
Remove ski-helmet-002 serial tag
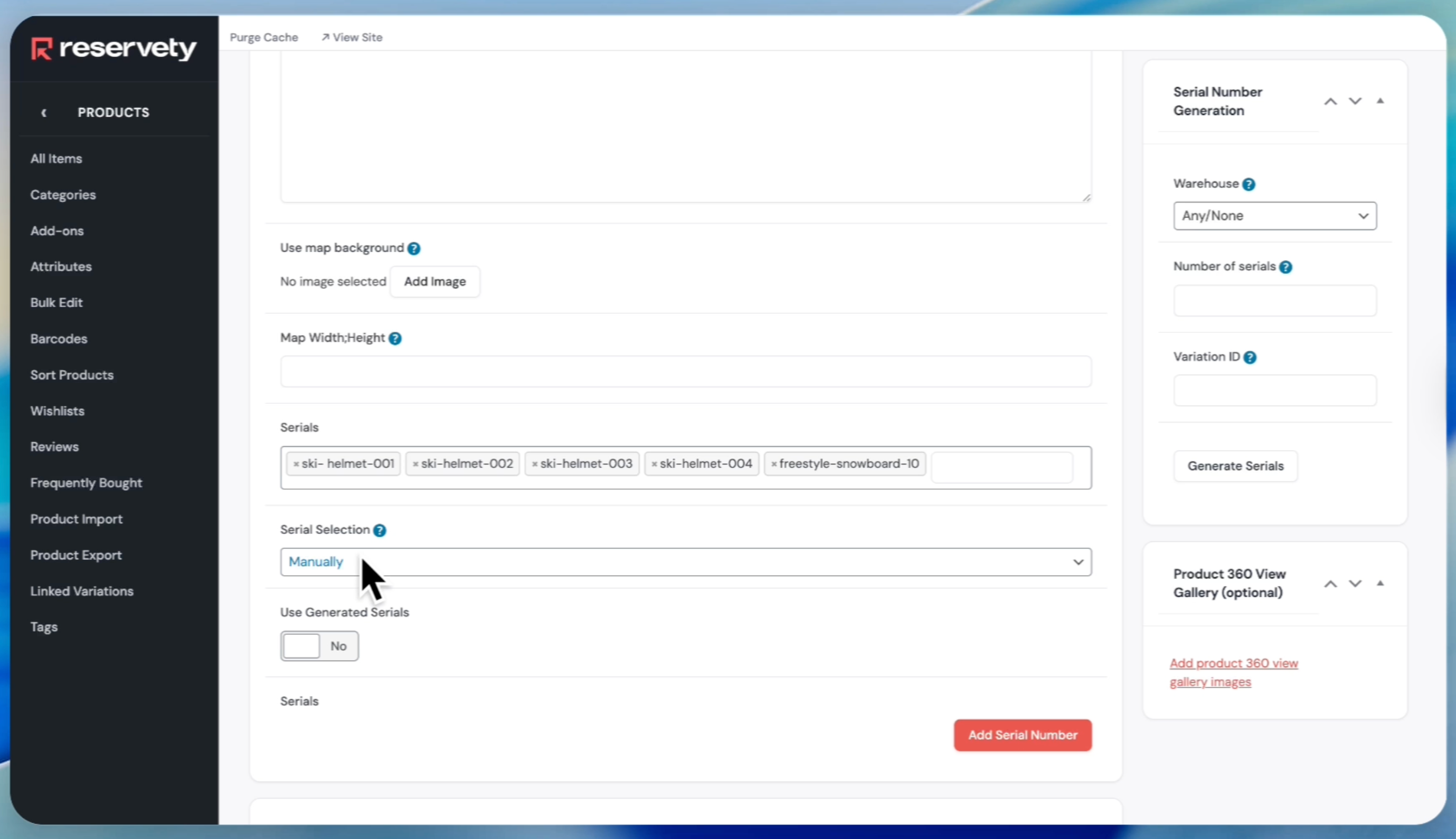click(415, 464)
